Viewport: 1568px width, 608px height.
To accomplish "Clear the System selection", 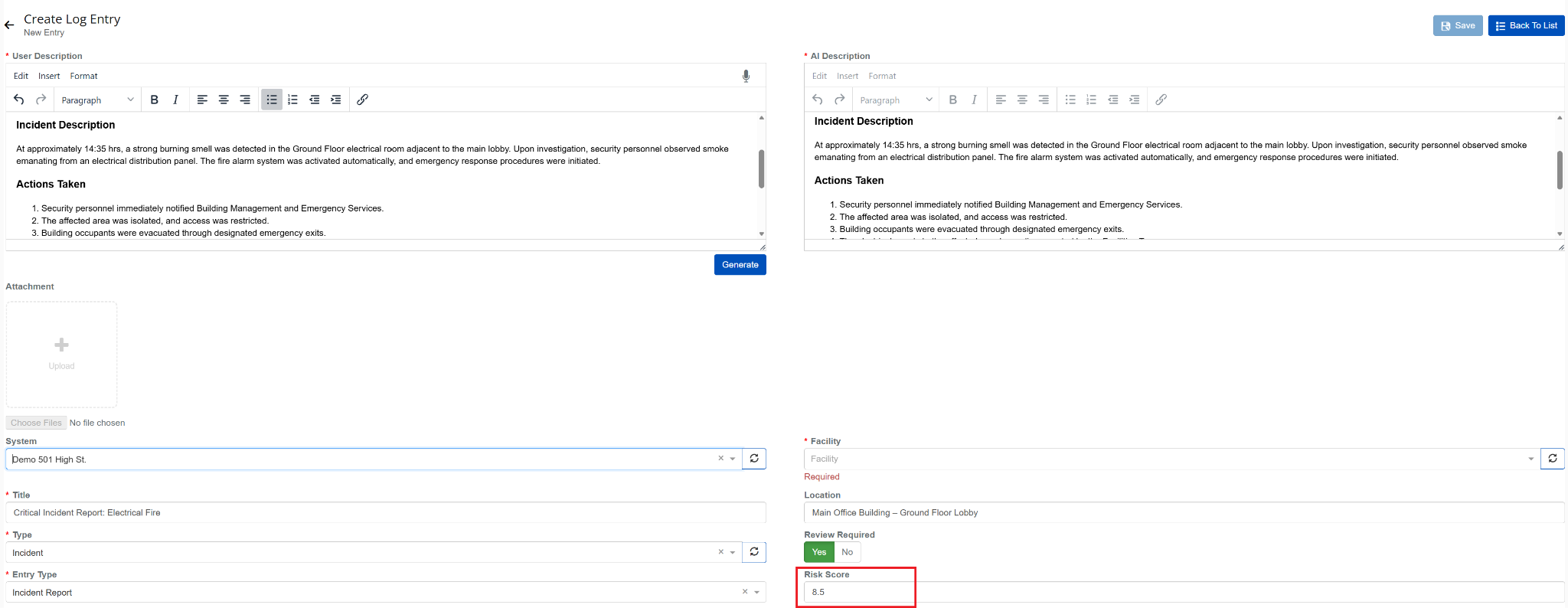I will 720,459.
